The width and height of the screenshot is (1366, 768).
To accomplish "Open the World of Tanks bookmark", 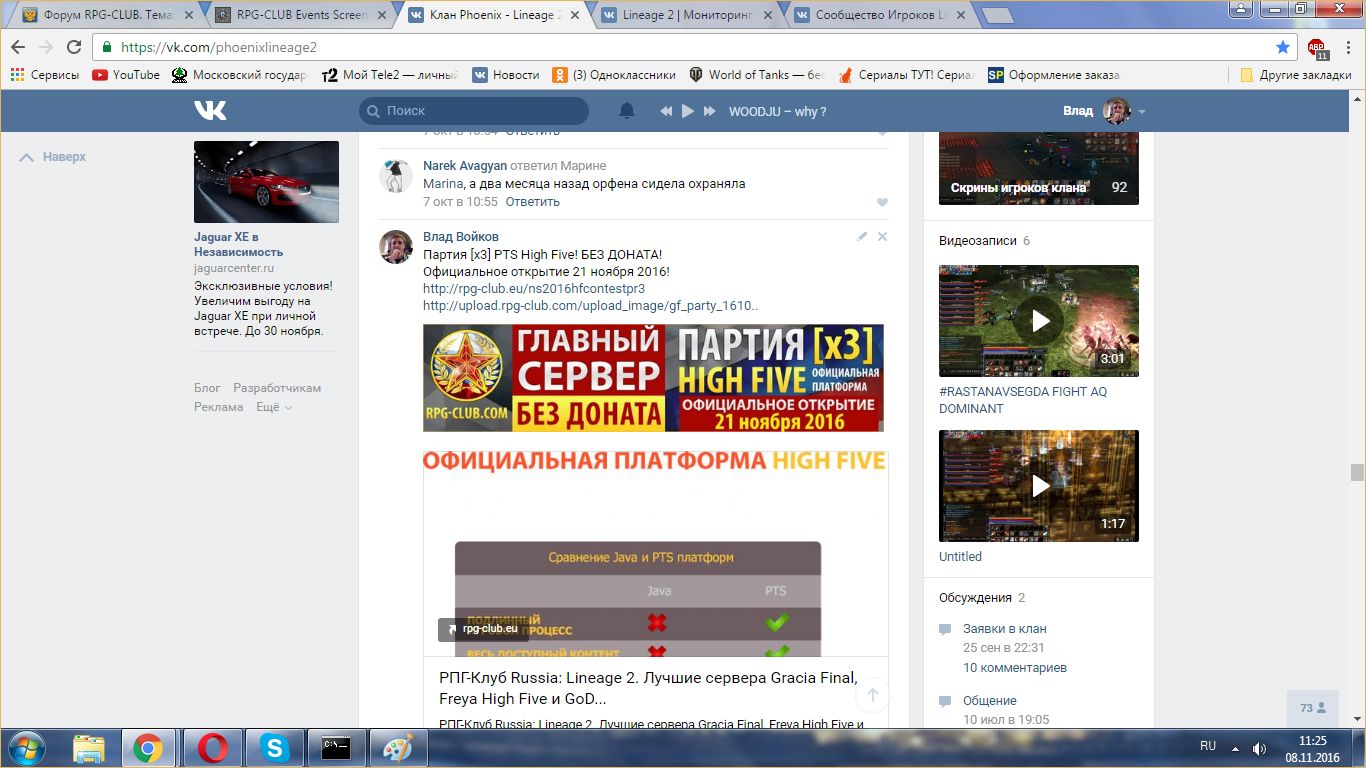I will tap(757, 75).
